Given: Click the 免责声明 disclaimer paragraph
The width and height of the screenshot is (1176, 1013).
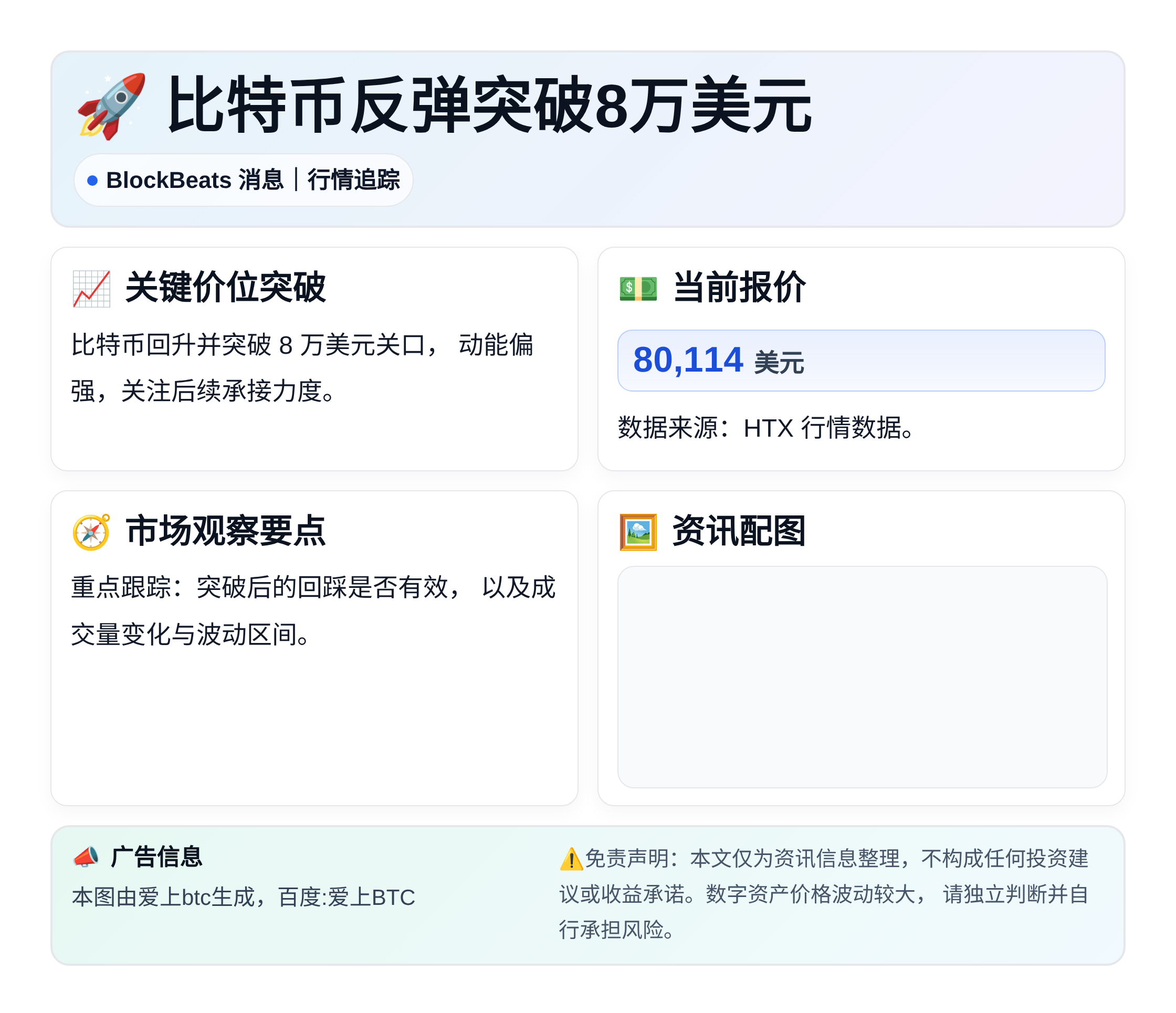Looking at the screenshot, I should 824,894.
